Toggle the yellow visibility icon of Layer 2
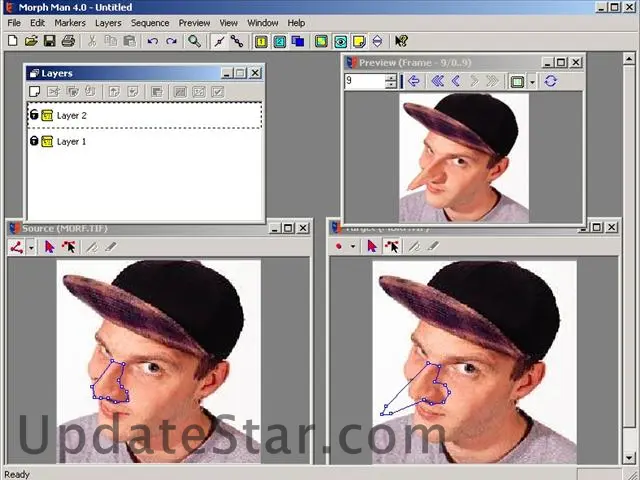640x480 pixels. pos(47,116)
